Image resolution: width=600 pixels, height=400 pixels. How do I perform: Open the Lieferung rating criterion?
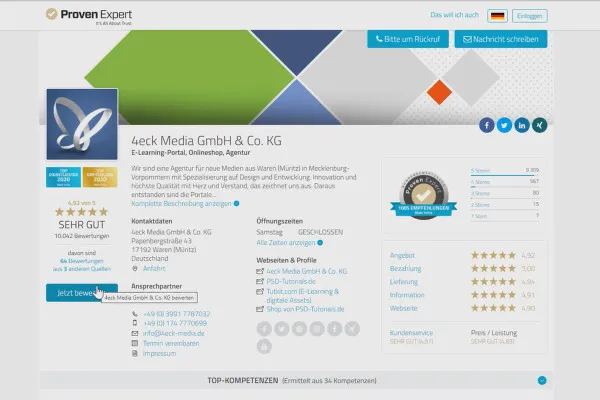tap(404, 282)
